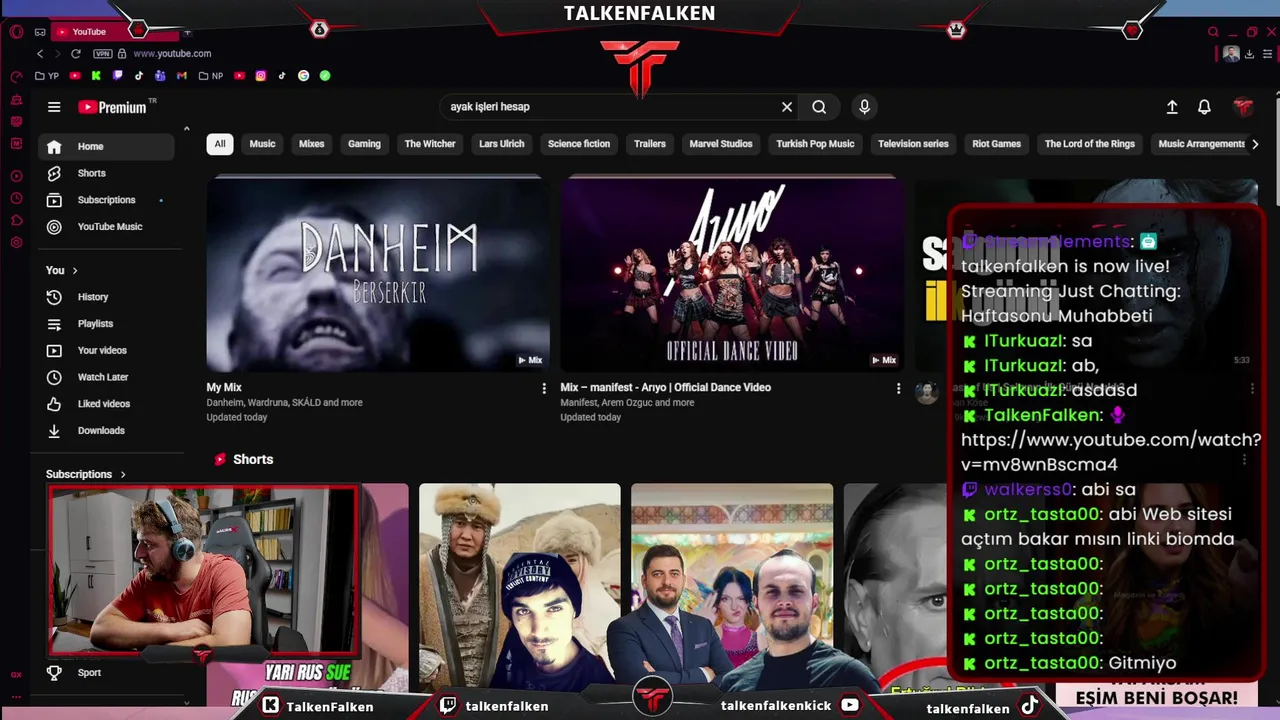Clear the search text with the X

point(787,107)
